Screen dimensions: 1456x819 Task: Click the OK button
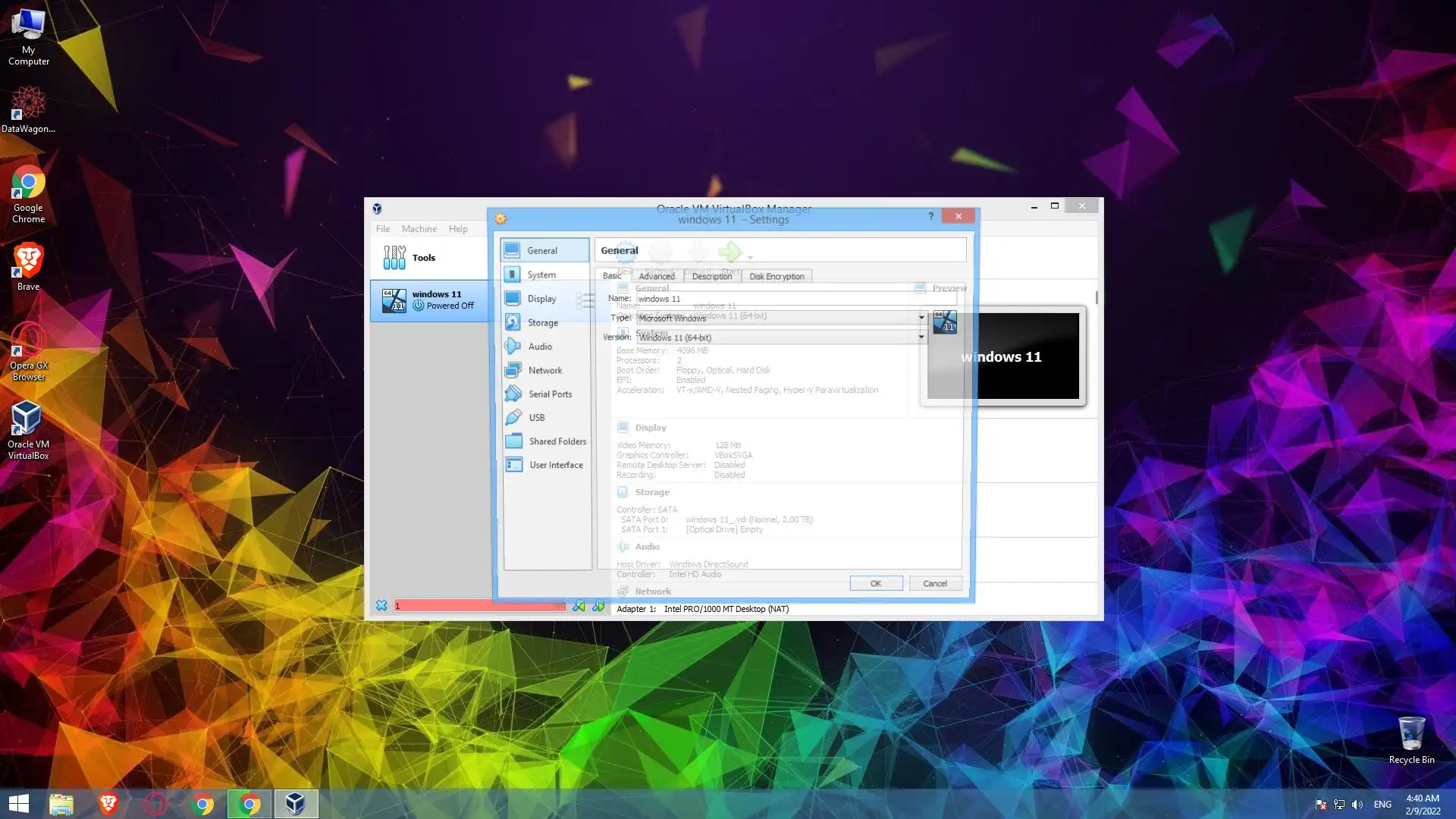click(876, 583)
